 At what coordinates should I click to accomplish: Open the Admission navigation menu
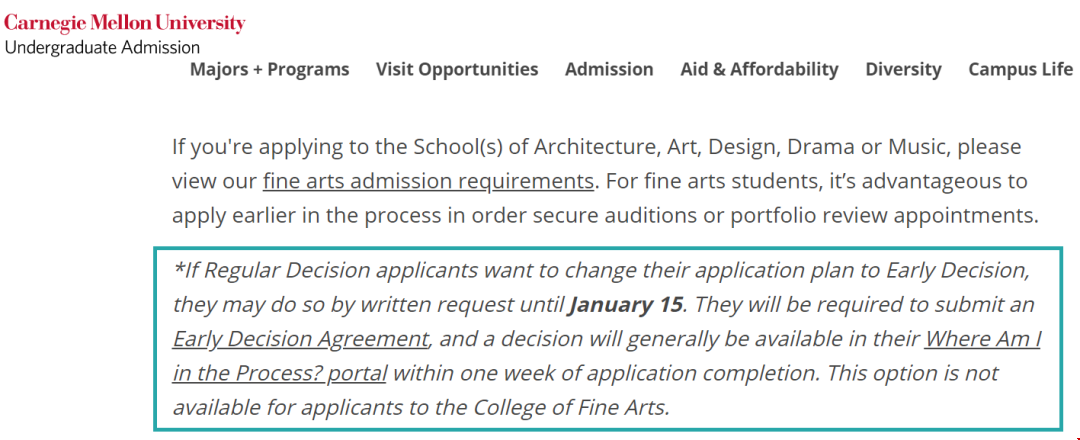pos(609,70)
